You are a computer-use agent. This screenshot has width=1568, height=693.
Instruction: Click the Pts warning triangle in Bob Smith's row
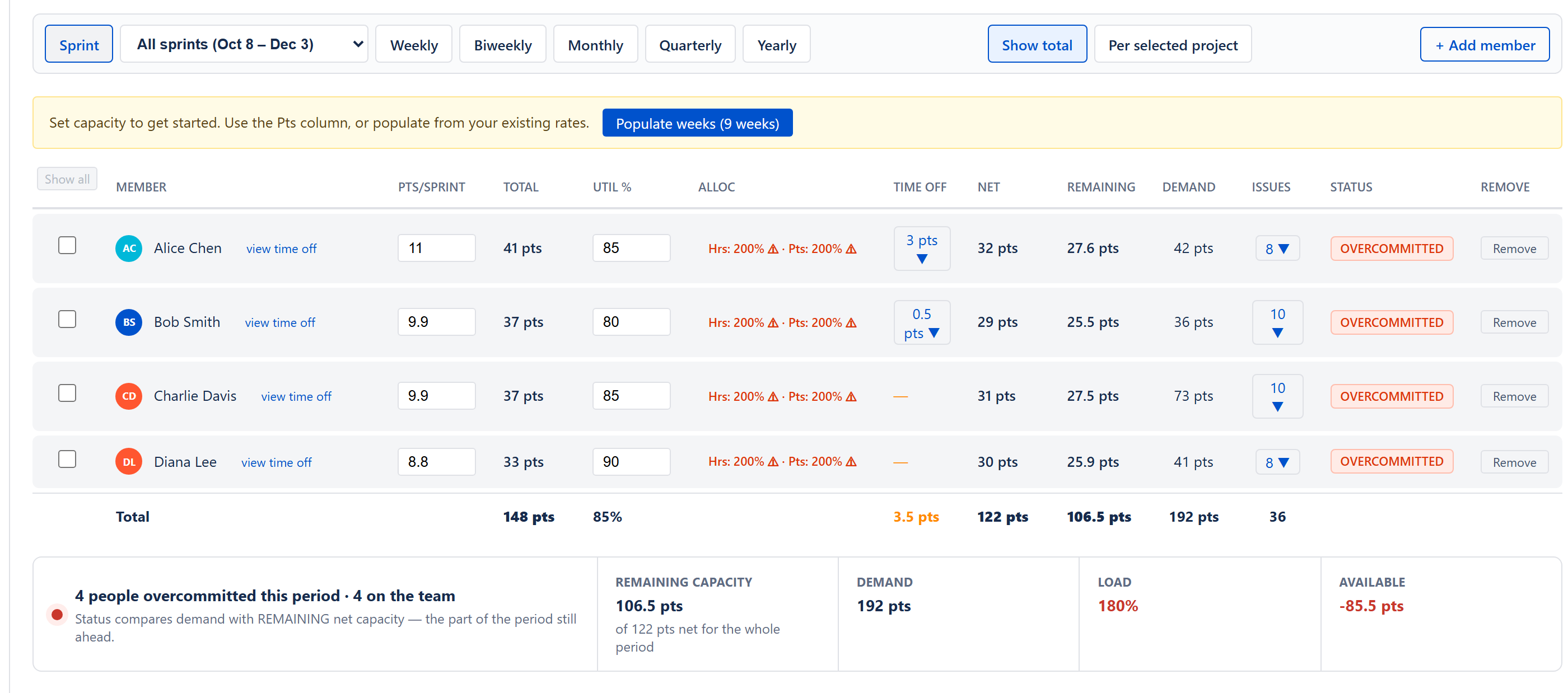pos(852,322)
